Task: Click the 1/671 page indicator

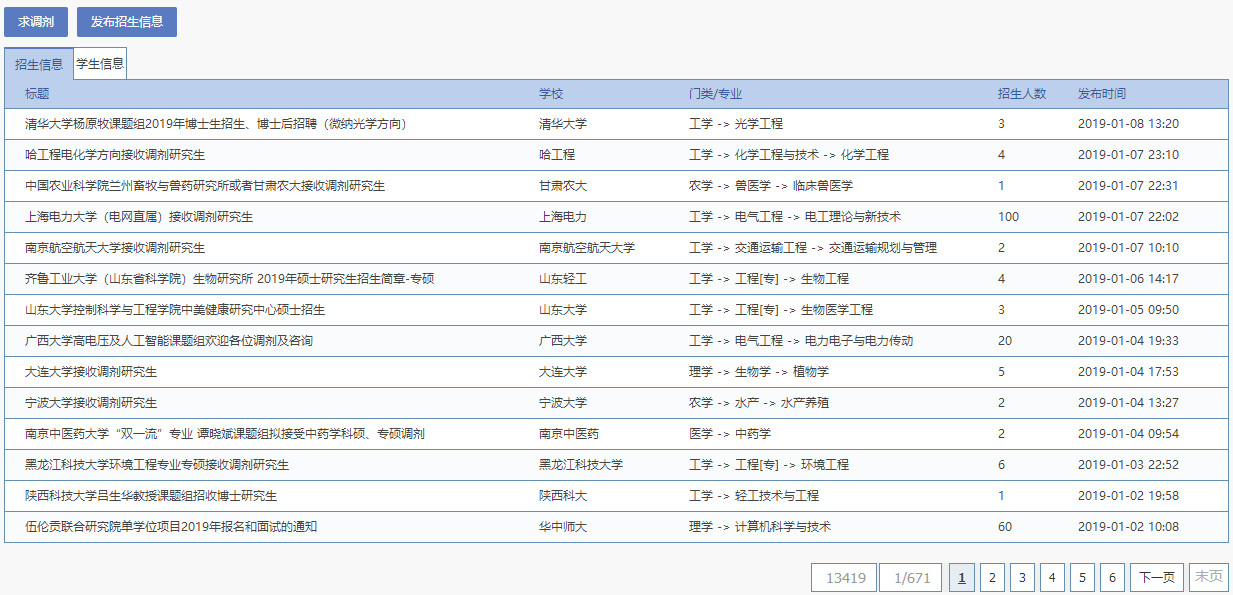Action: click(x=912, y=578)
